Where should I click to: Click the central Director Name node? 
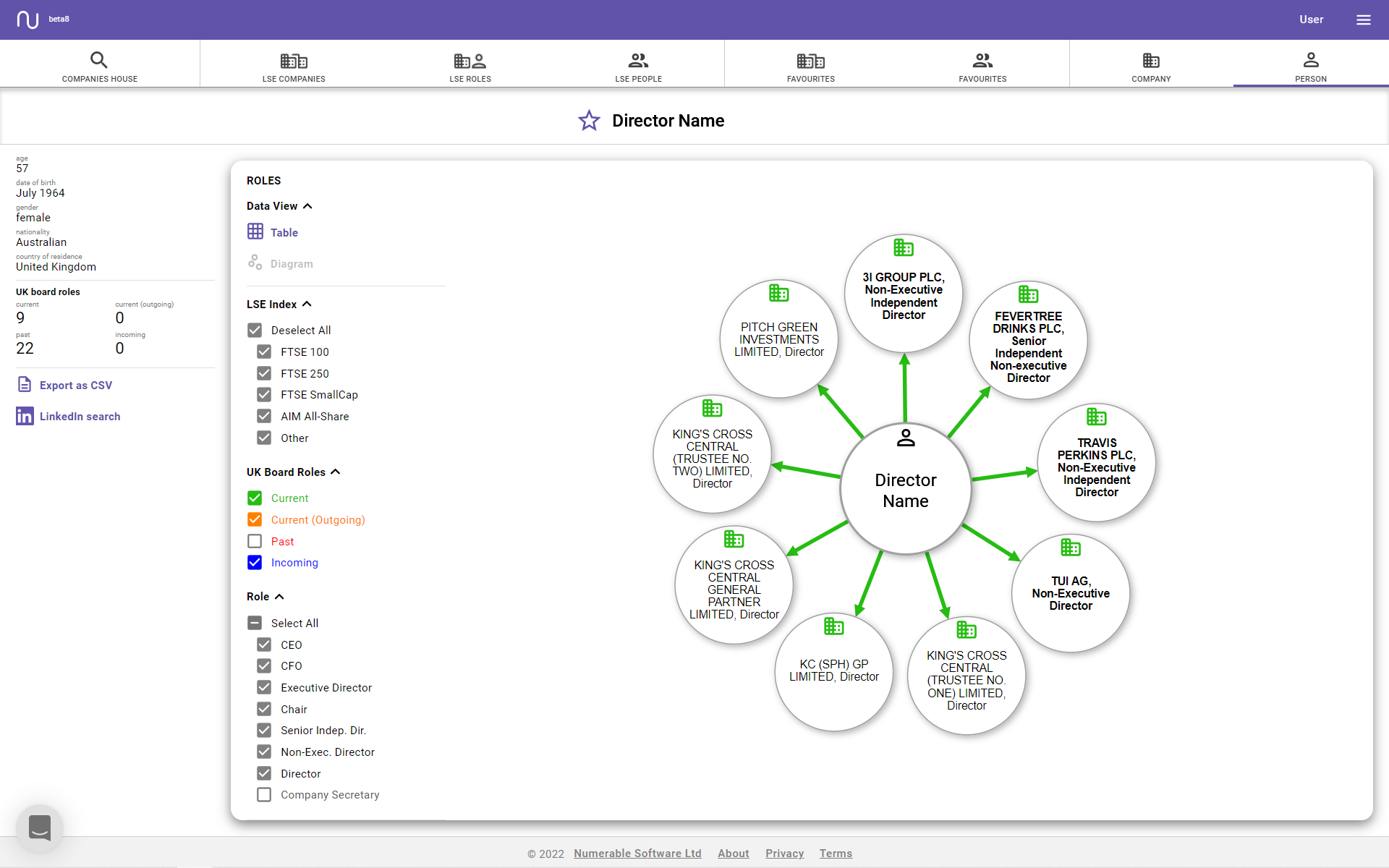[x=906, y=490]
